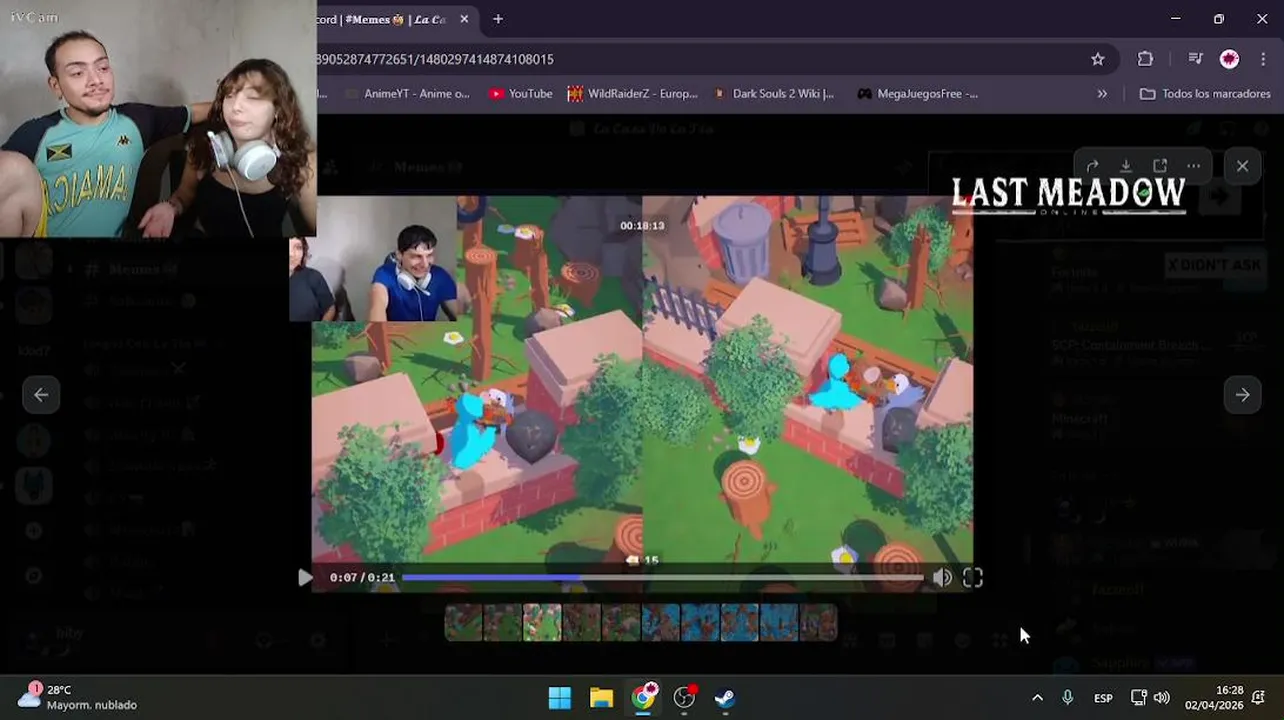Select the first thumbnail in media strip

[x=463, y=621]
